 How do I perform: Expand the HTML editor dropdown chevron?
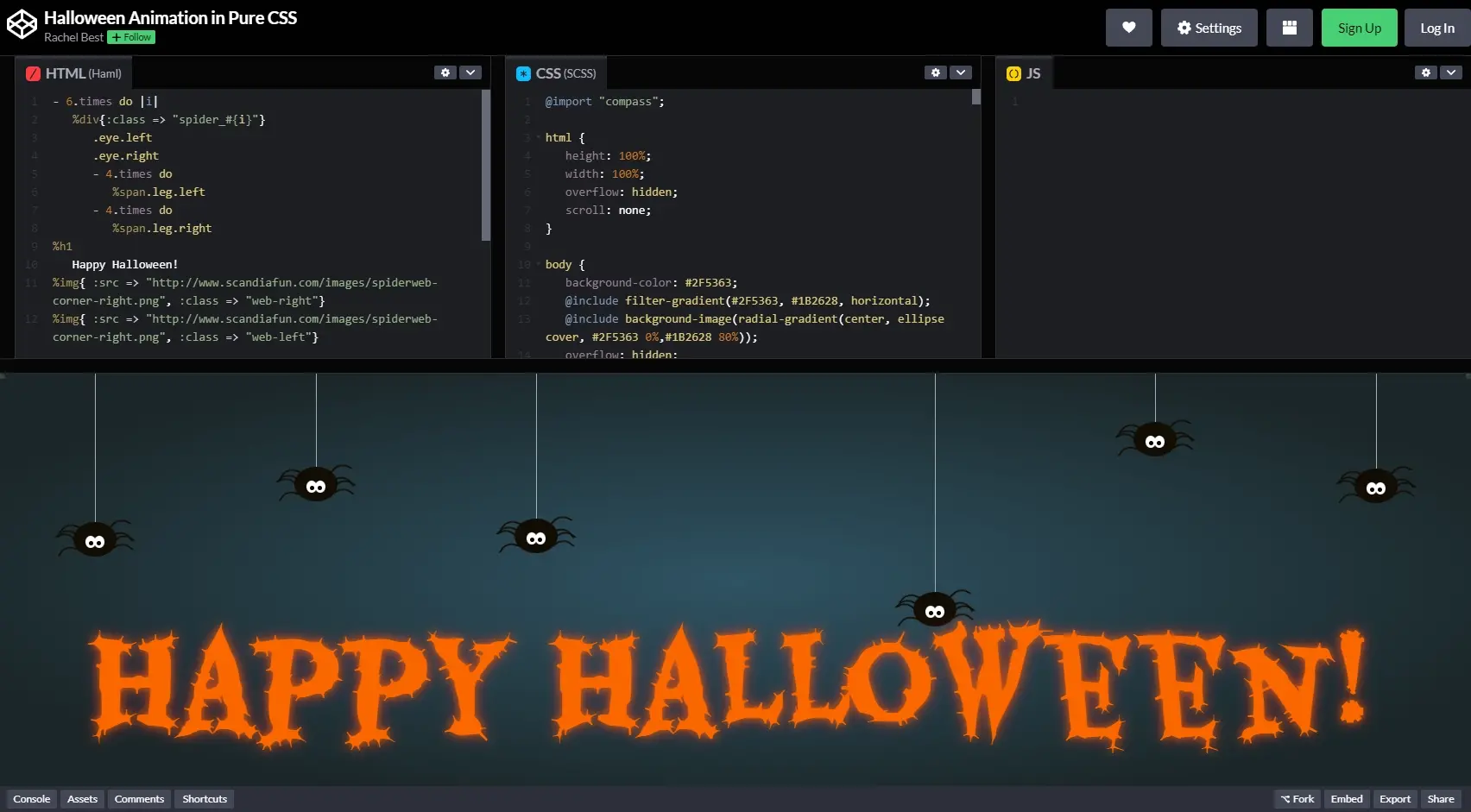tap(470, 72)
